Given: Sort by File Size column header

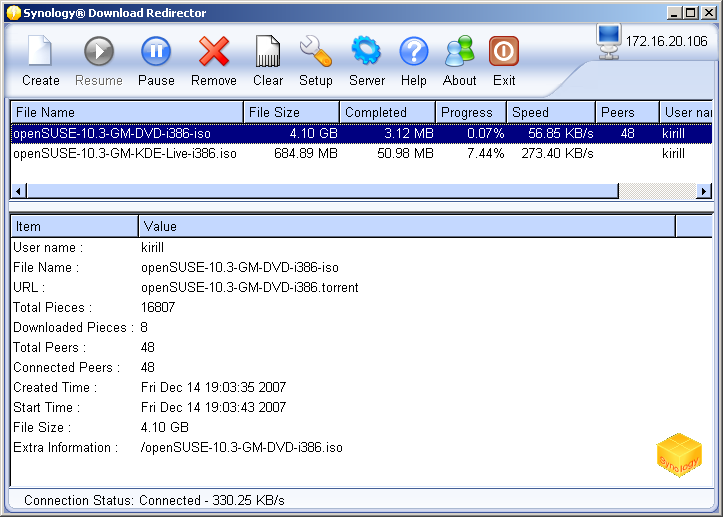Looking at the screenshot, I should click(291, 113).
